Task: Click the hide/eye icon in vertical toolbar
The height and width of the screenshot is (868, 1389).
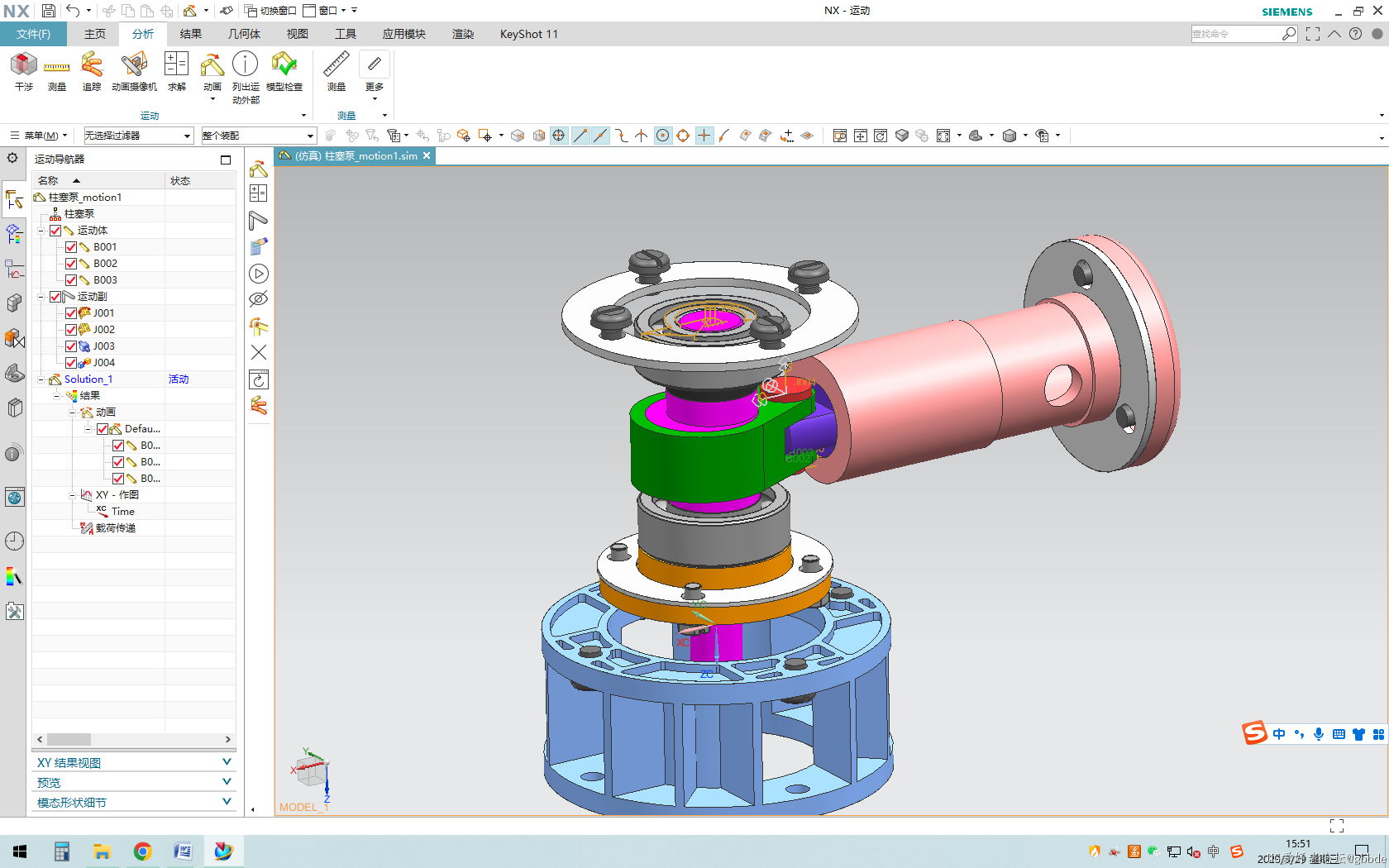Action: (x=259, y=298)
